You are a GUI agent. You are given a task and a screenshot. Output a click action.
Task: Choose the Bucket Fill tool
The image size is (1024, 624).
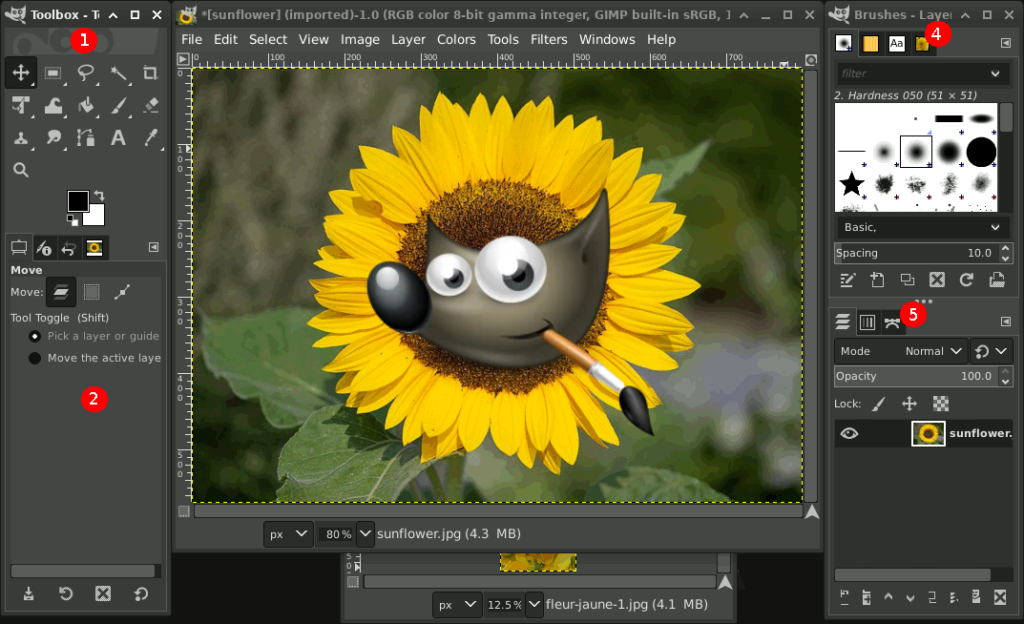(x=86, y=105)
